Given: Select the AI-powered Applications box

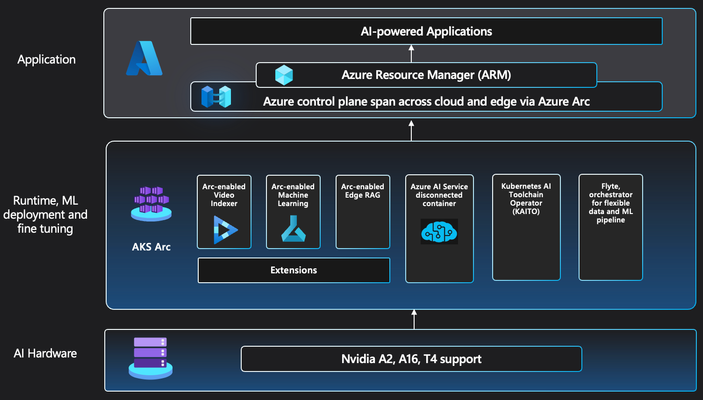Looking at the screenshot, I should 426,31.
